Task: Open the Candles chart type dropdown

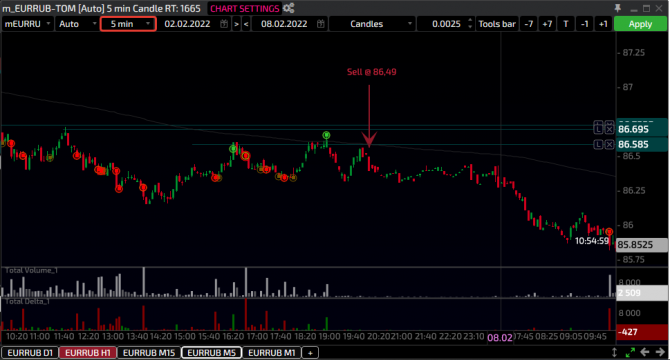Action: pyautogui.click(x=372, y=24)
